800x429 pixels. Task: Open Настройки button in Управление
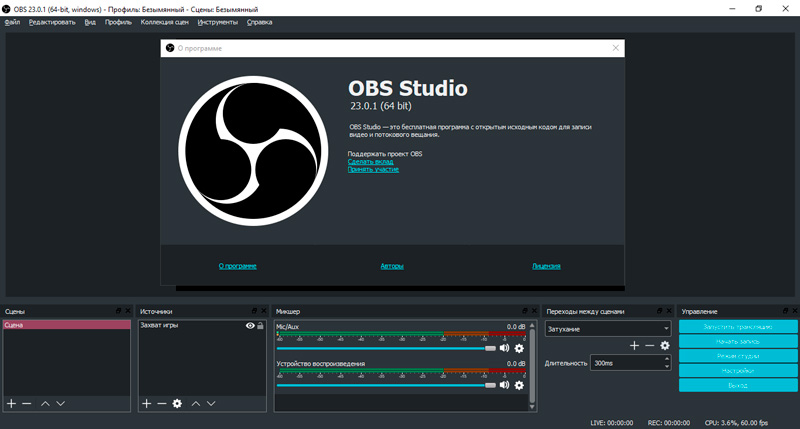coord(738,371)
